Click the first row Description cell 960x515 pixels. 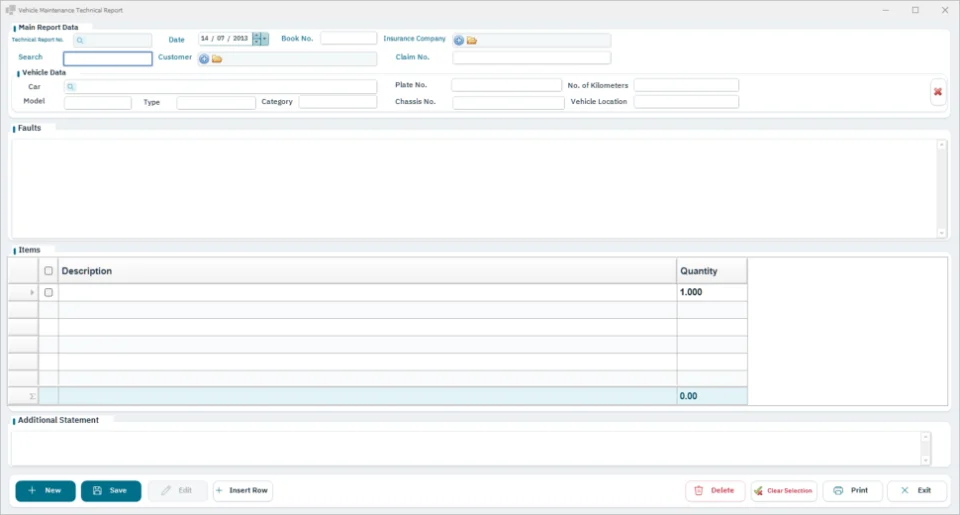tap(367, 292)
